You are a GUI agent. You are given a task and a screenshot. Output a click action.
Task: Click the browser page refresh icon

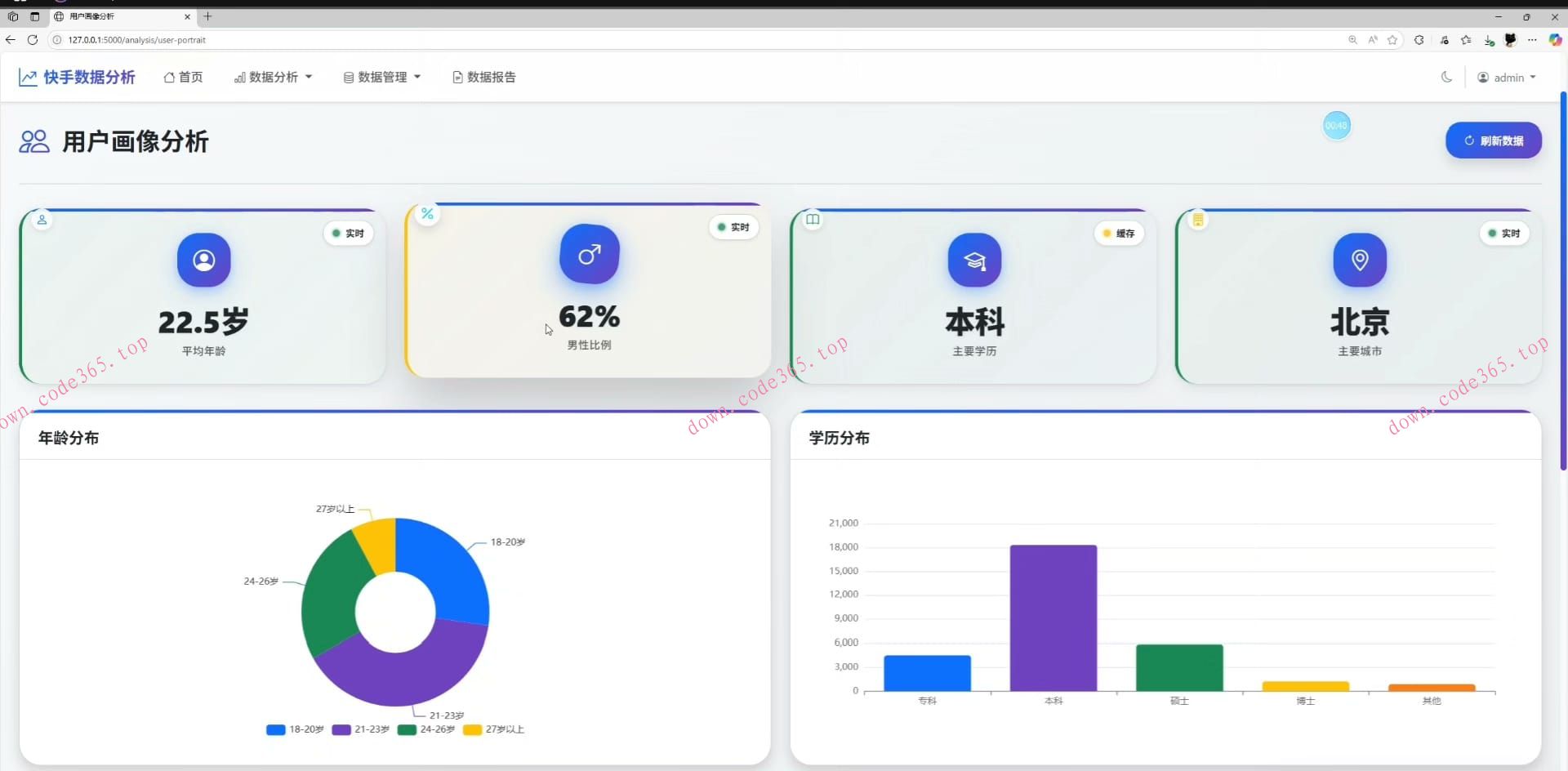[x=33, y=40]
